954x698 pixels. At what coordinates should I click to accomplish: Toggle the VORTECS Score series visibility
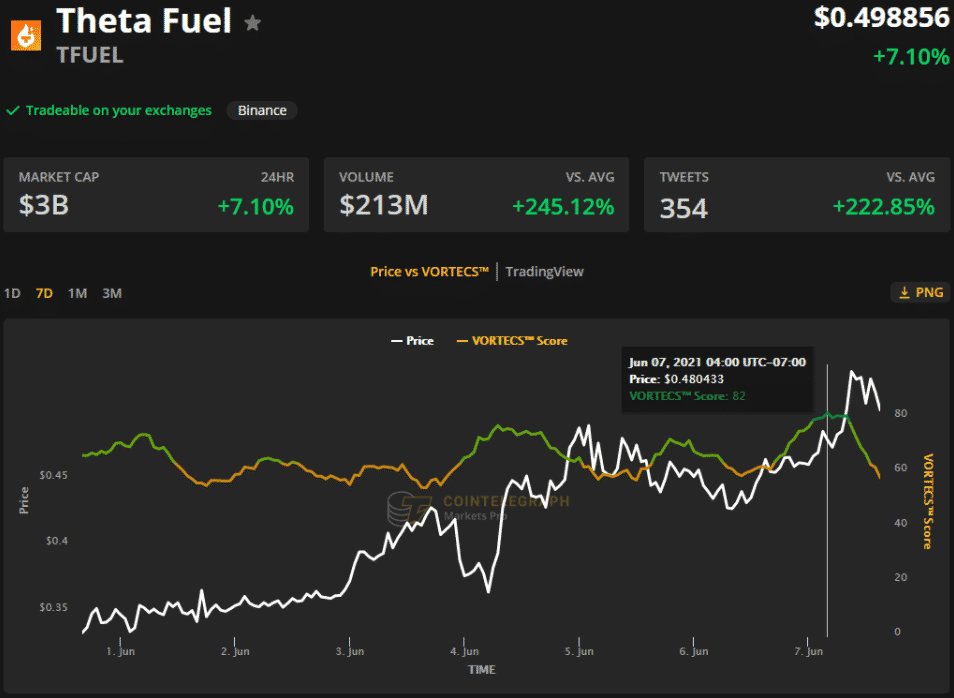(511, 340)
